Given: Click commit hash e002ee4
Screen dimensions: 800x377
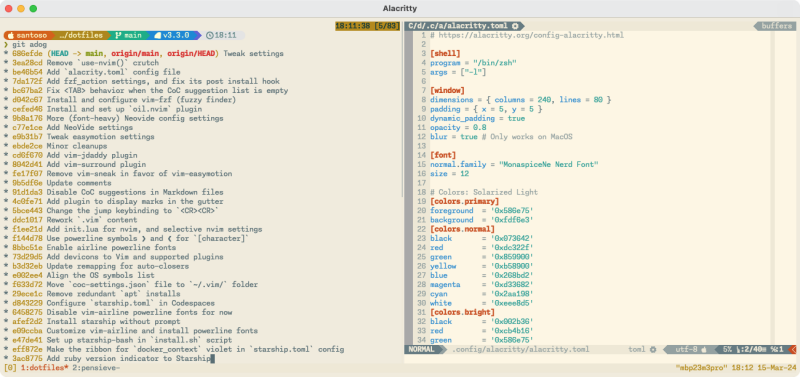Looking at the screenshot, I should (28, 275).
